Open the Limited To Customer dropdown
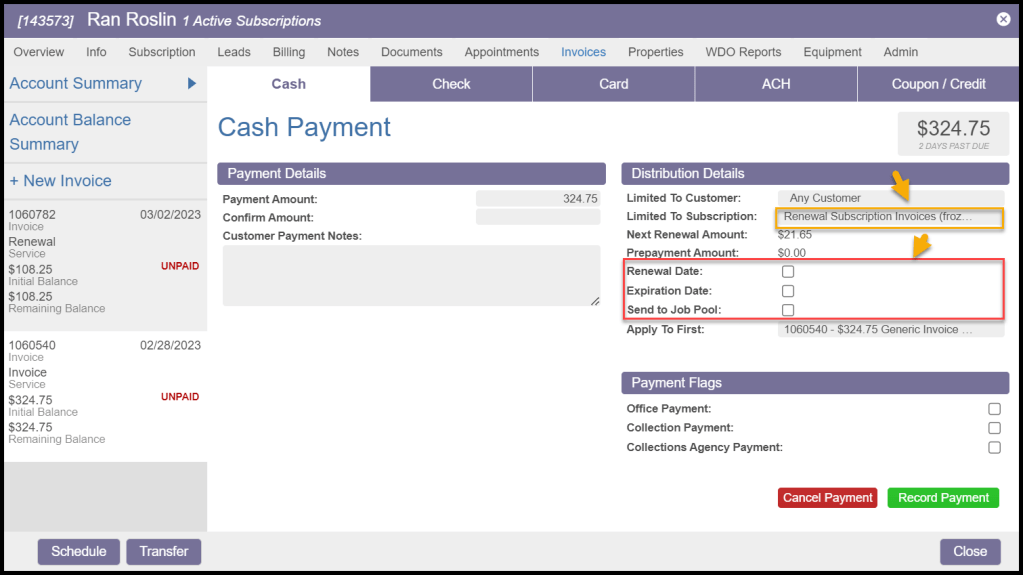Image resolution: width=1023 pixels, height=575 pixels. 890,198
